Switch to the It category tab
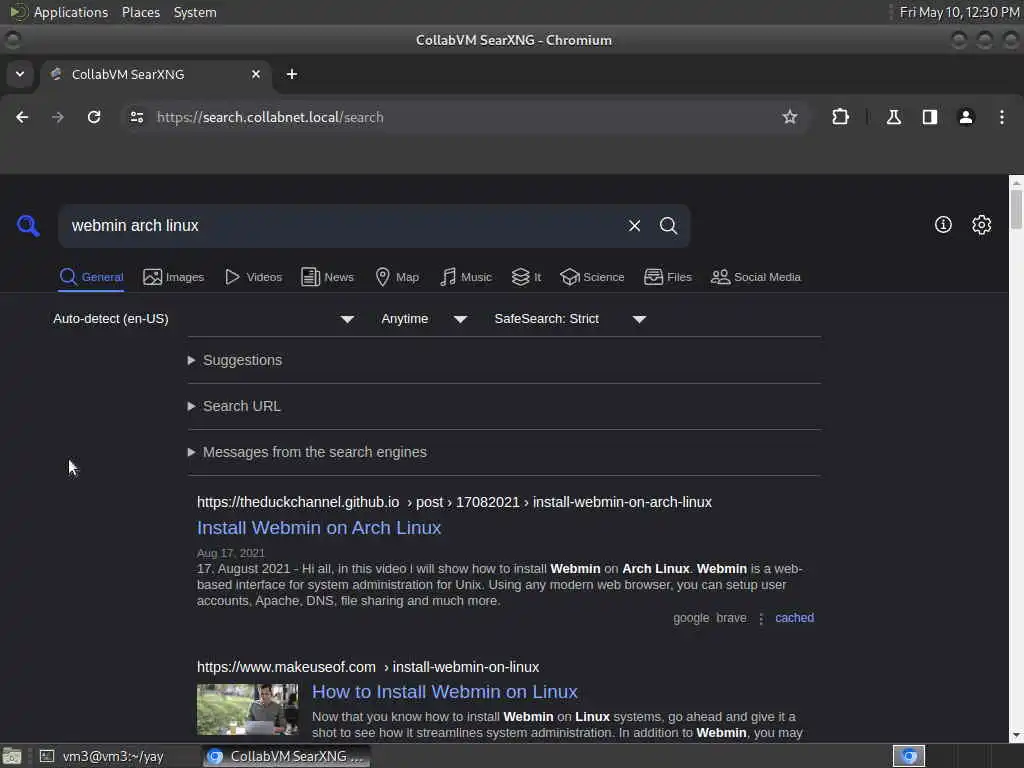The width and height of the screenshot is (1024, 768). coord(526,277)
